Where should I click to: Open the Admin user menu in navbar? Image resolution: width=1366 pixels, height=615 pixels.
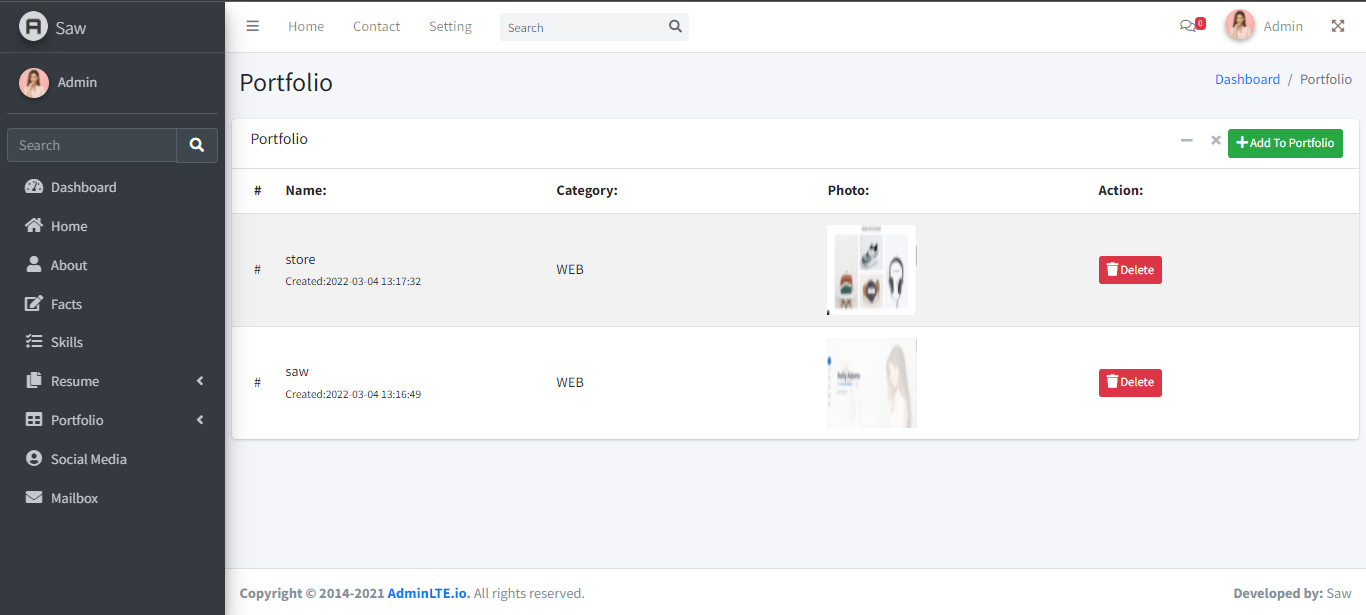click(1266, 26)
